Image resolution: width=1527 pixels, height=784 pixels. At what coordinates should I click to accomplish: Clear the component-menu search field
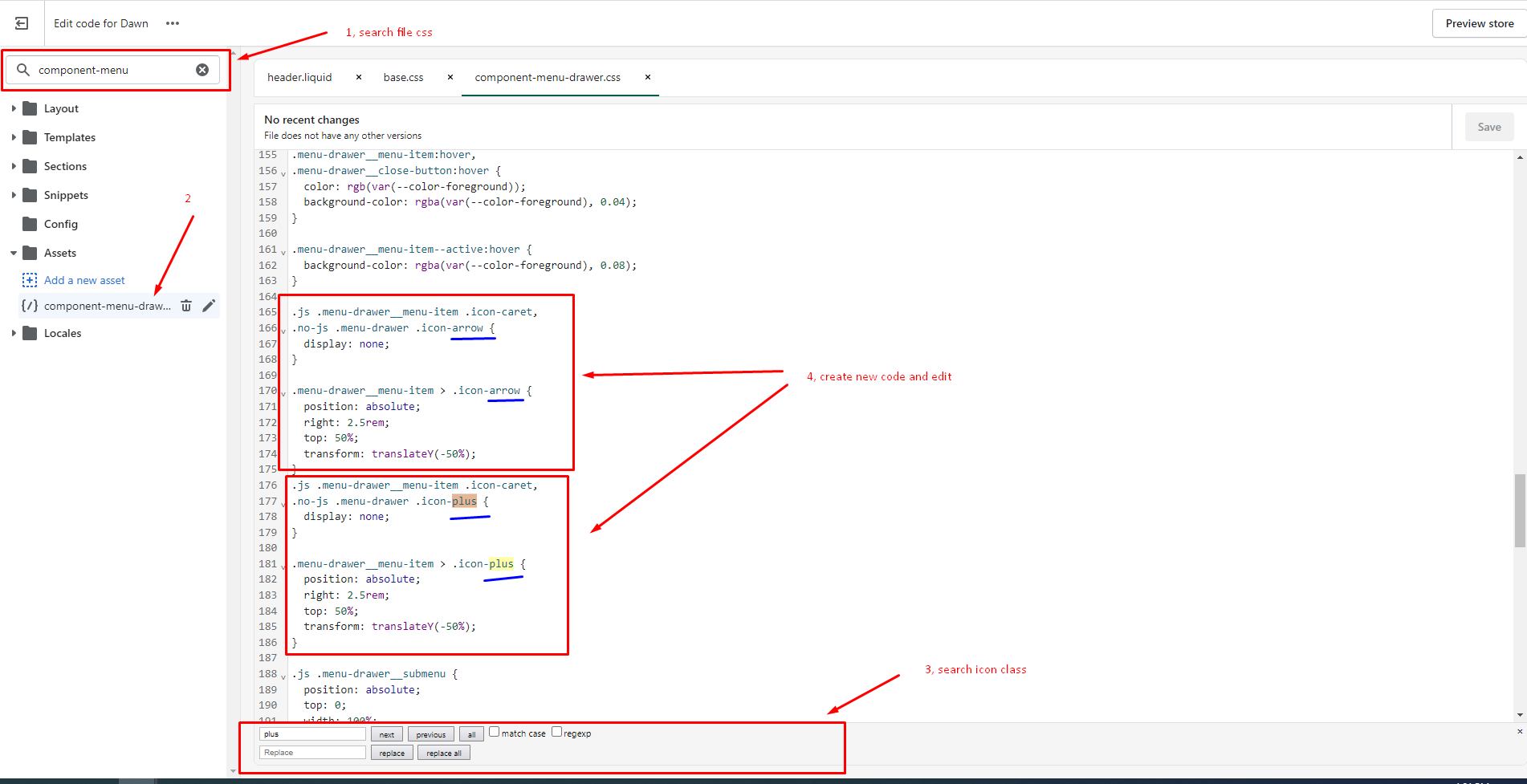(x=202, y=70)
